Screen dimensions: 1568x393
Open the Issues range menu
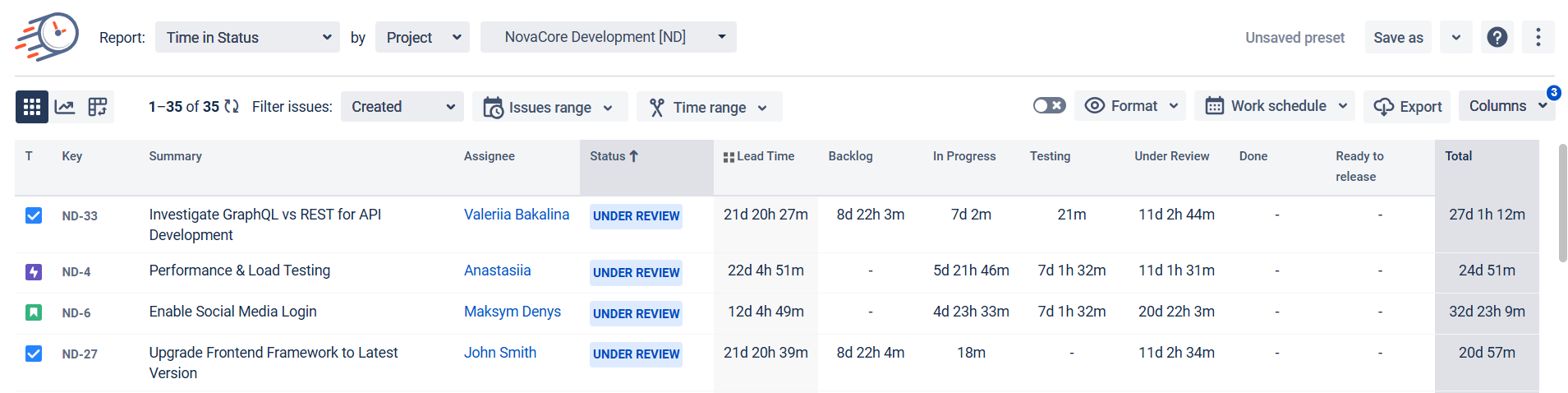tap(549, 108)
